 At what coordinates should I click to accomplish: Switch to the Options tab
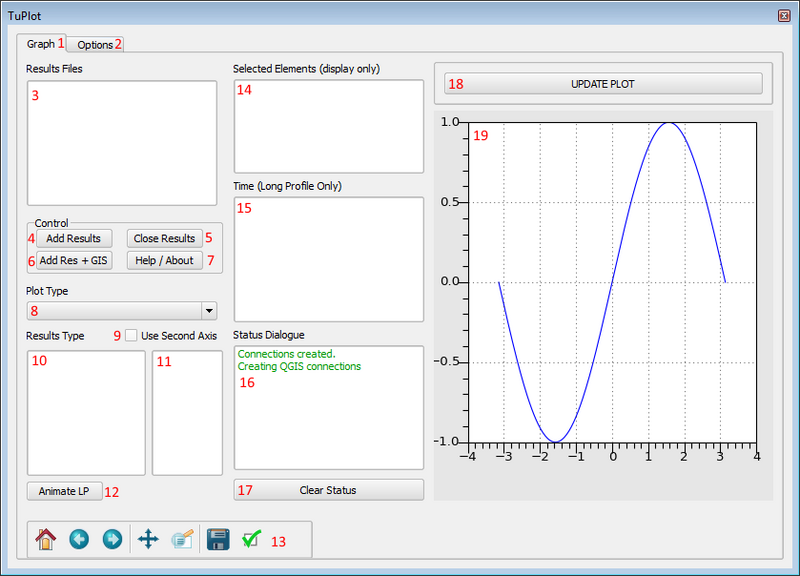96,45
